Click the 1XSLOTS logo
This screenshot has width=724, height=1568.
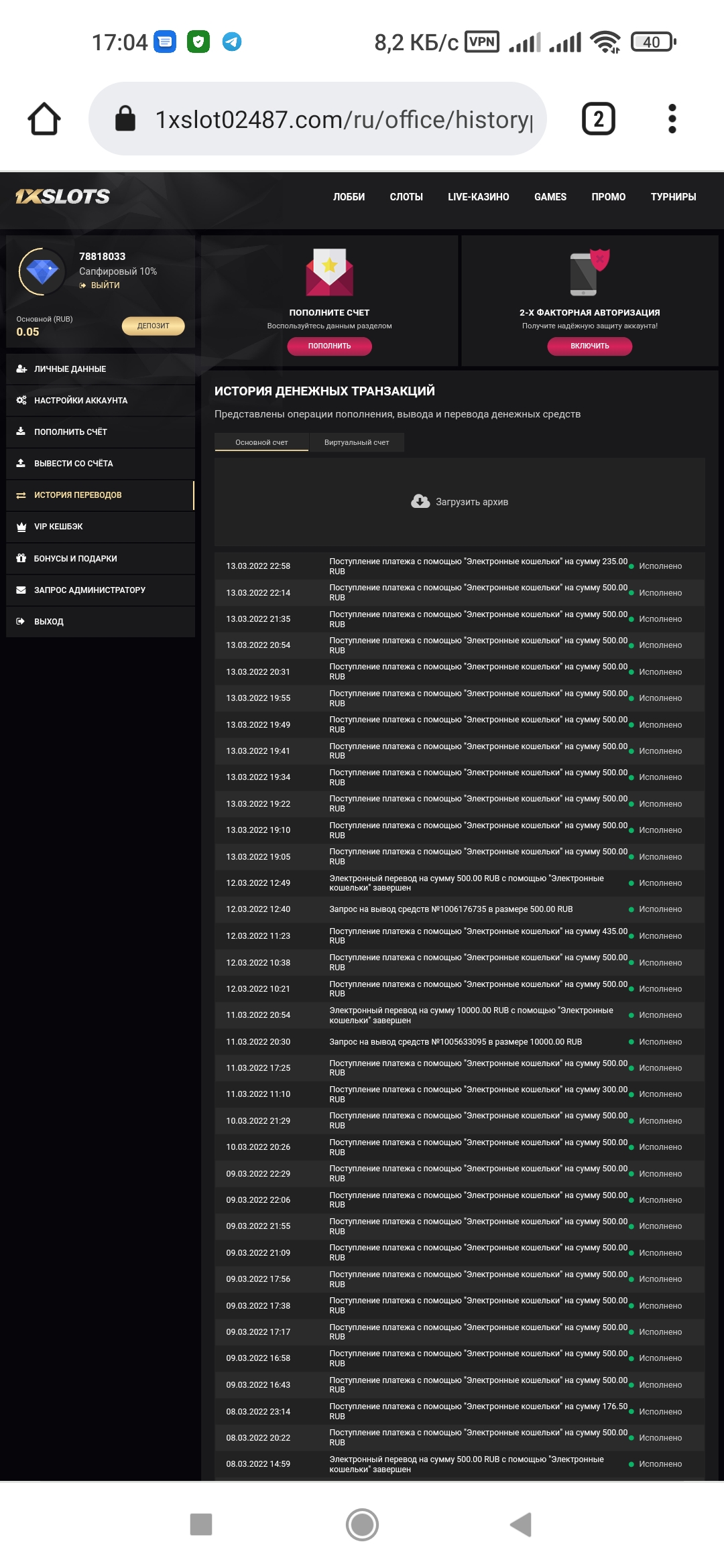(x=63, y=196)
